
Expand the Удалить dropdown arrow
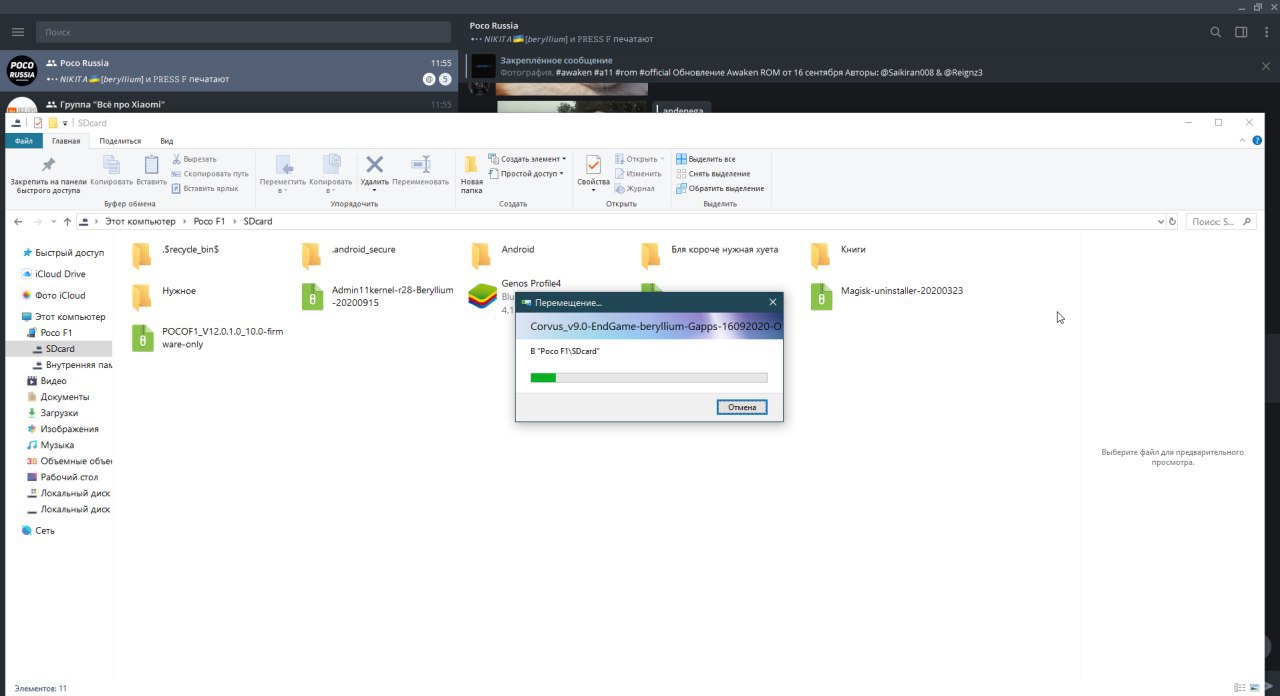tap(375, 190)
